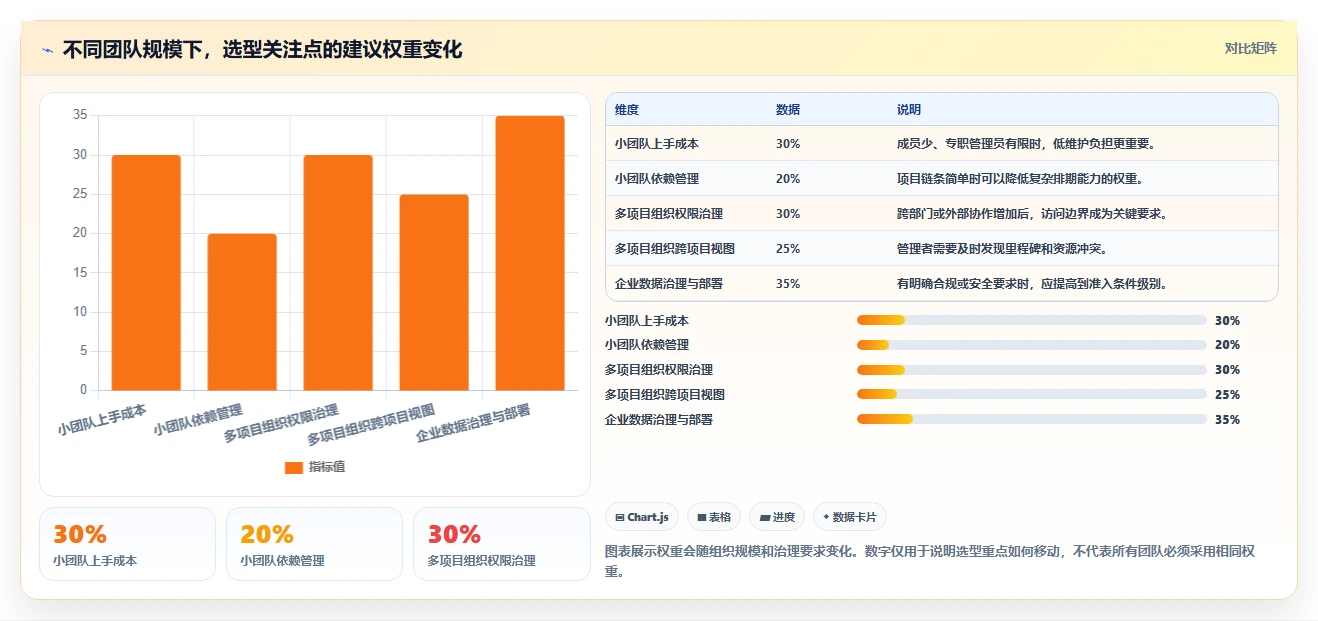Click the description starting with 跨部门或外部协作
This screenshot has width=1318, height=621.
1032,214
